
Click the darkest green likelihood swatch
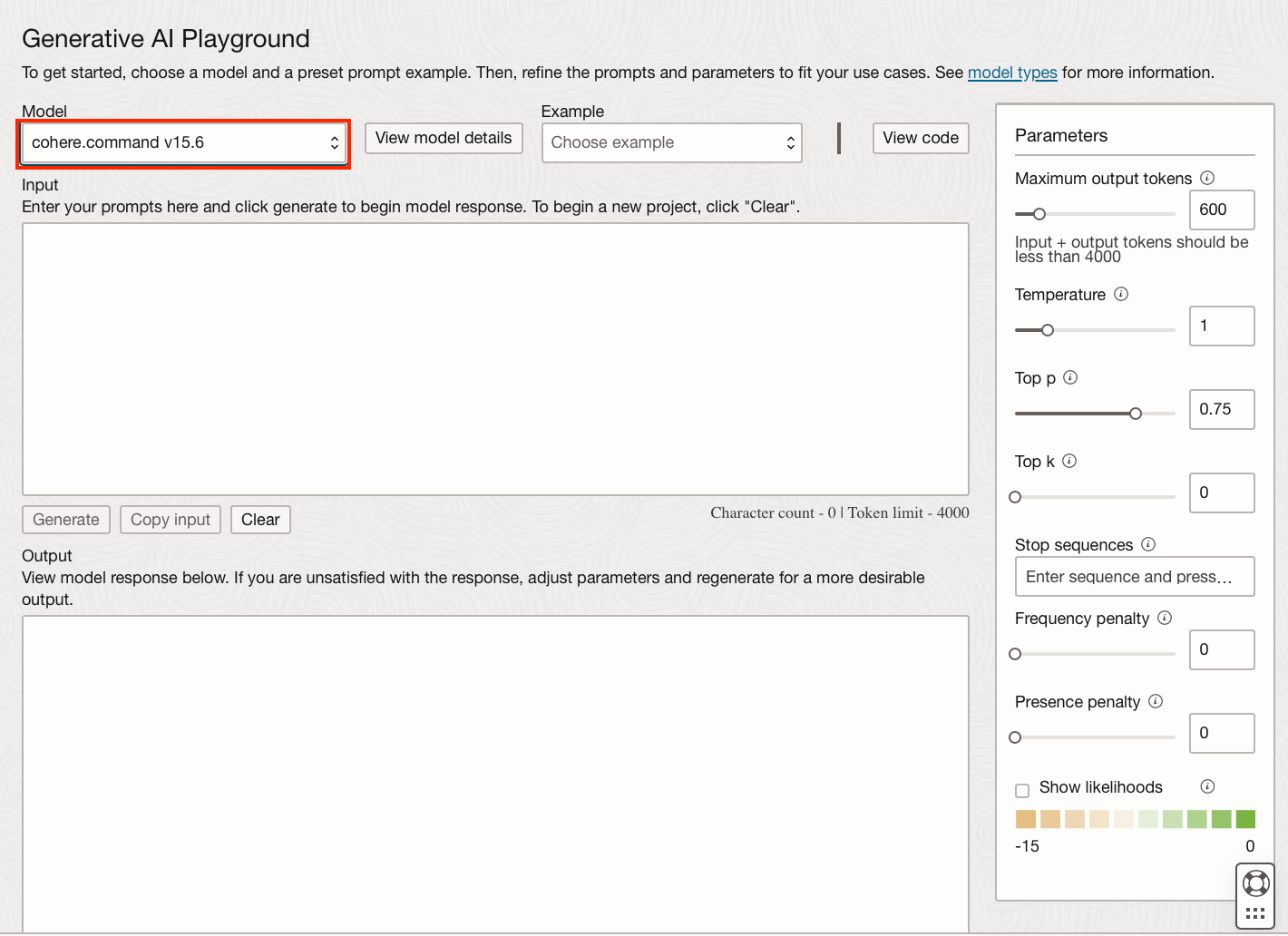(1245, 819)
